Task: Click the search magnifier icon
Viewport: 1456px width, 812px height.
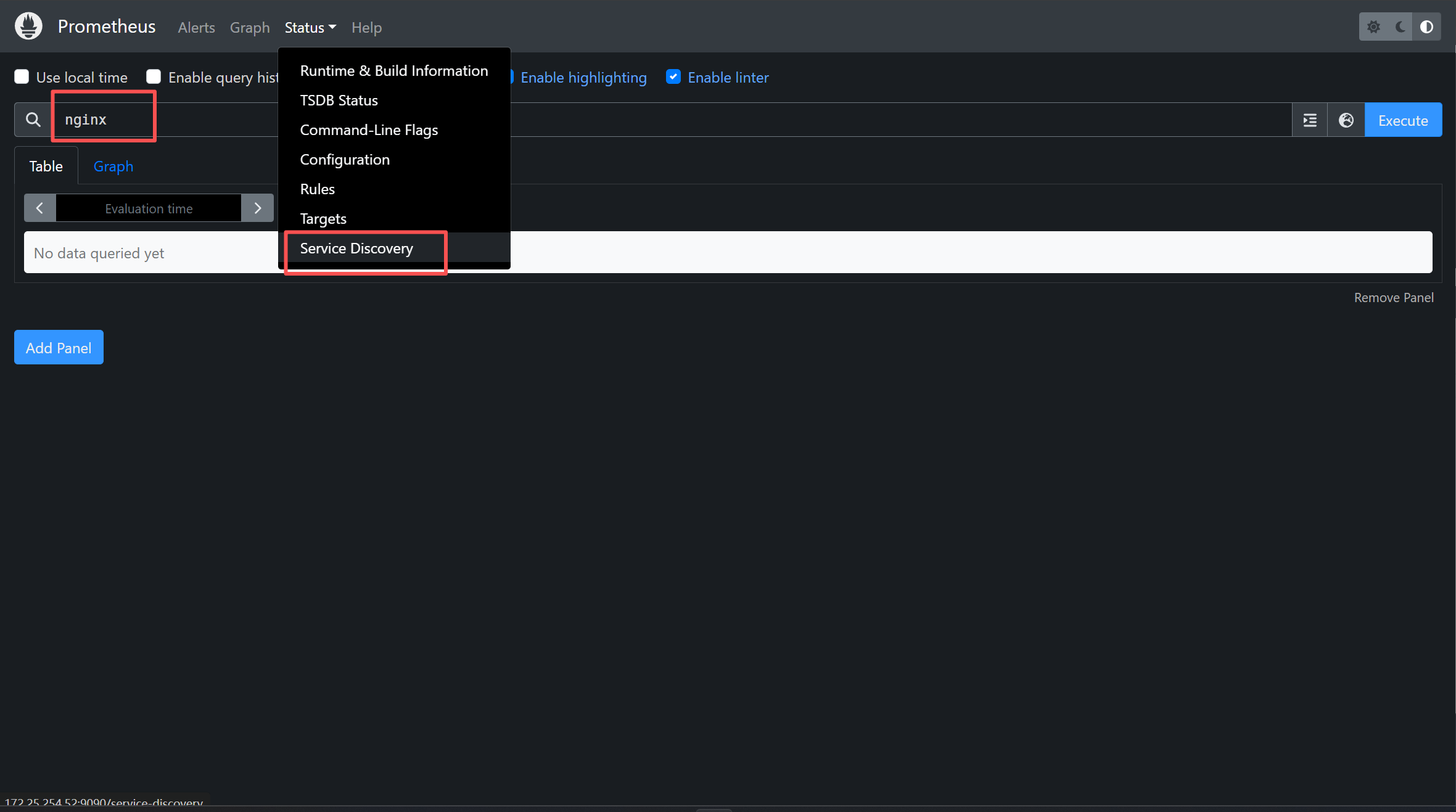Action: (x=33, y=120)
